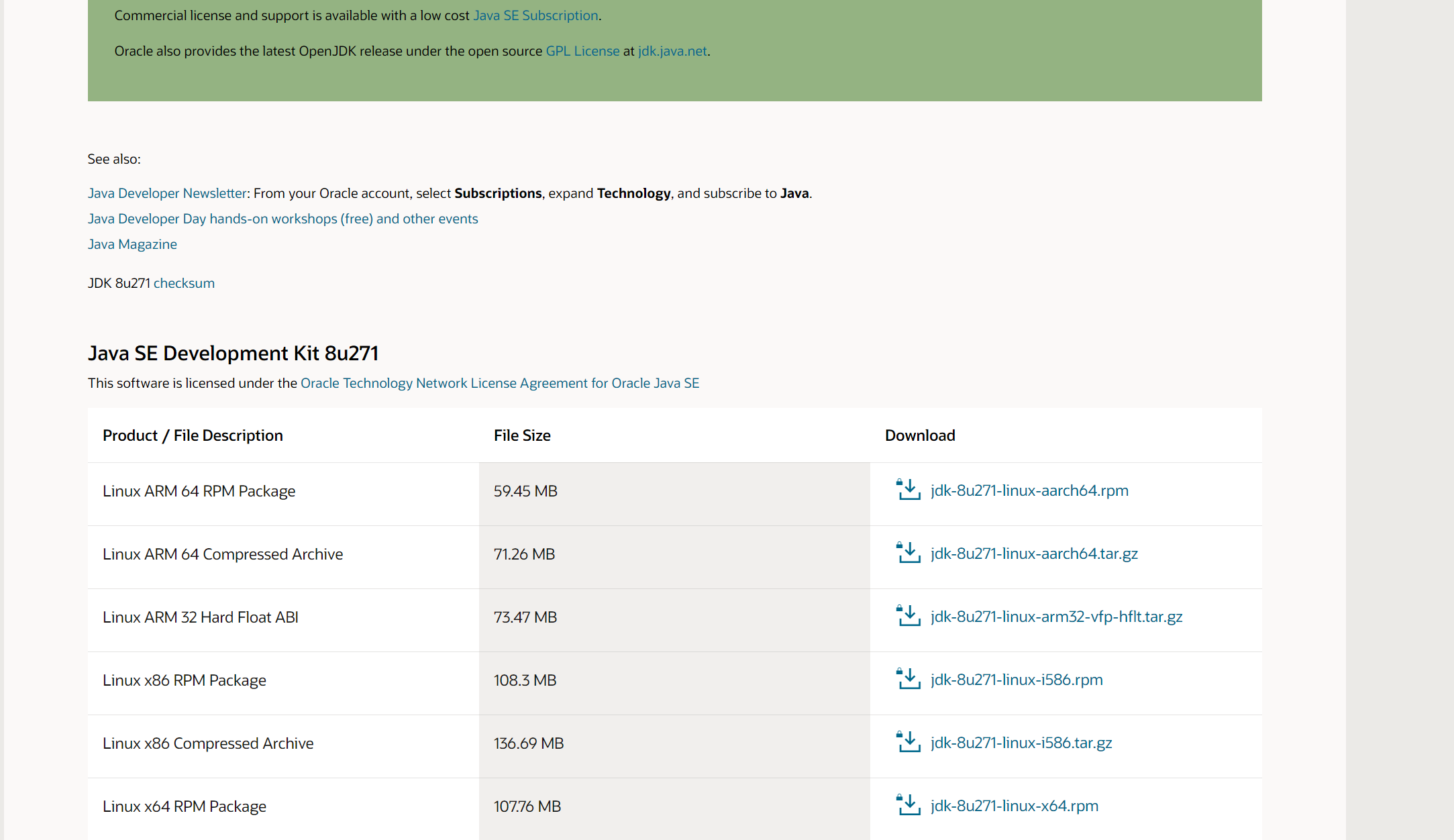Click download icon for jdk-8u271-linux-i586.rpm
Viewport: 1454px width, 840px height.
pos(908,679)
